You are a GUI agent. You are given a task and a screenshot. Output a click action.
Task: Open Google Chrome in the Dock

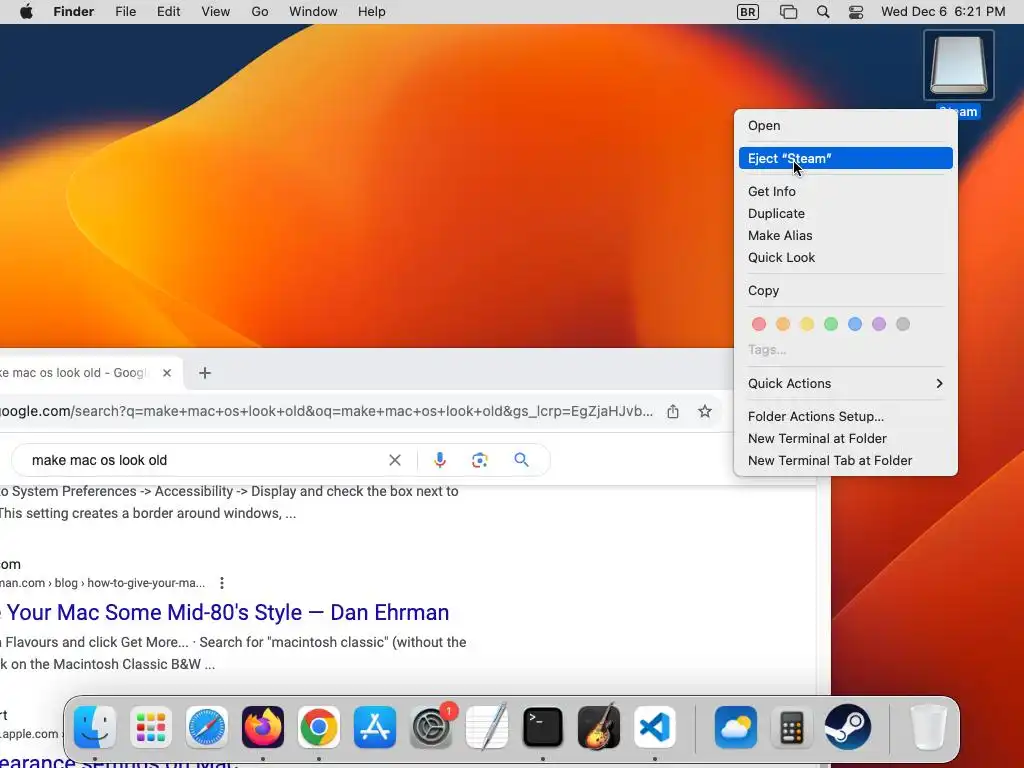(319, 727)
